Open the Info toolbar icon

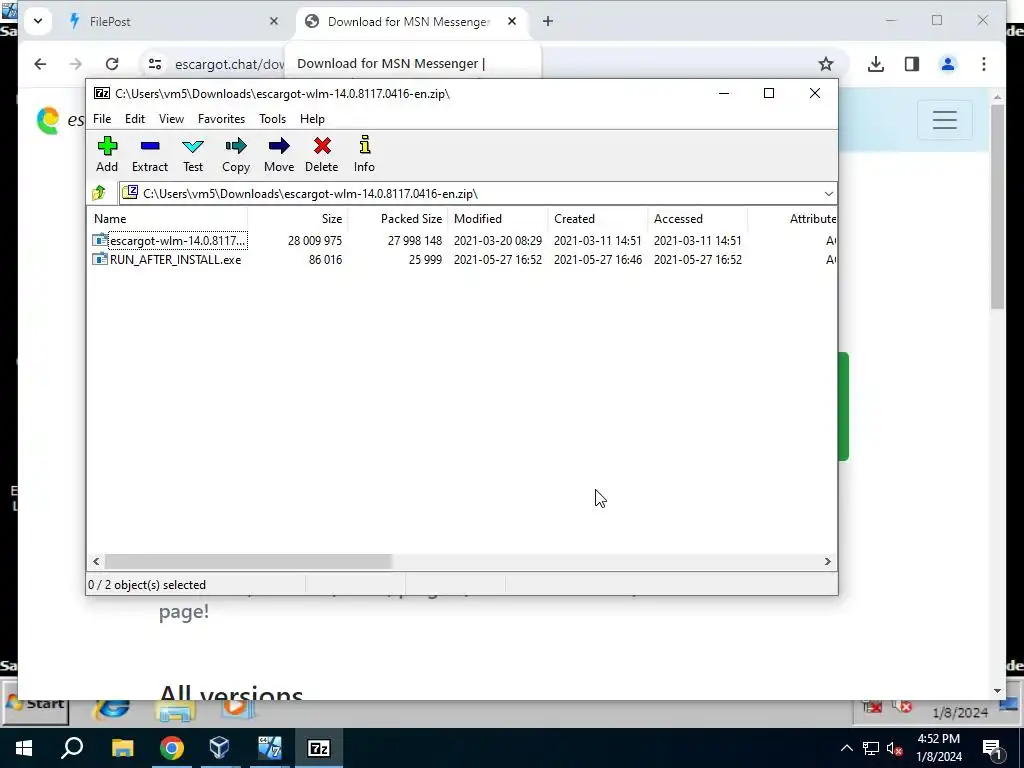tap(364, 155)
